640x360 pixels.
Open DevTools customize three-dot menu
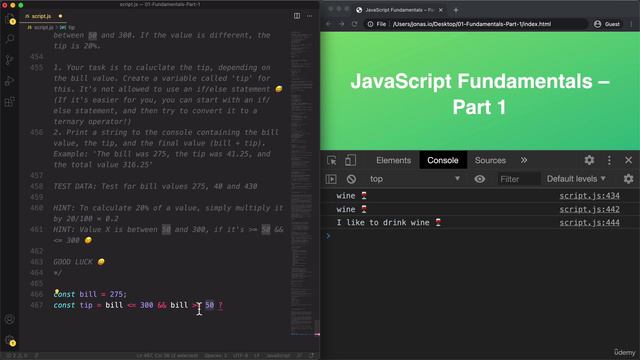(609, 160)
